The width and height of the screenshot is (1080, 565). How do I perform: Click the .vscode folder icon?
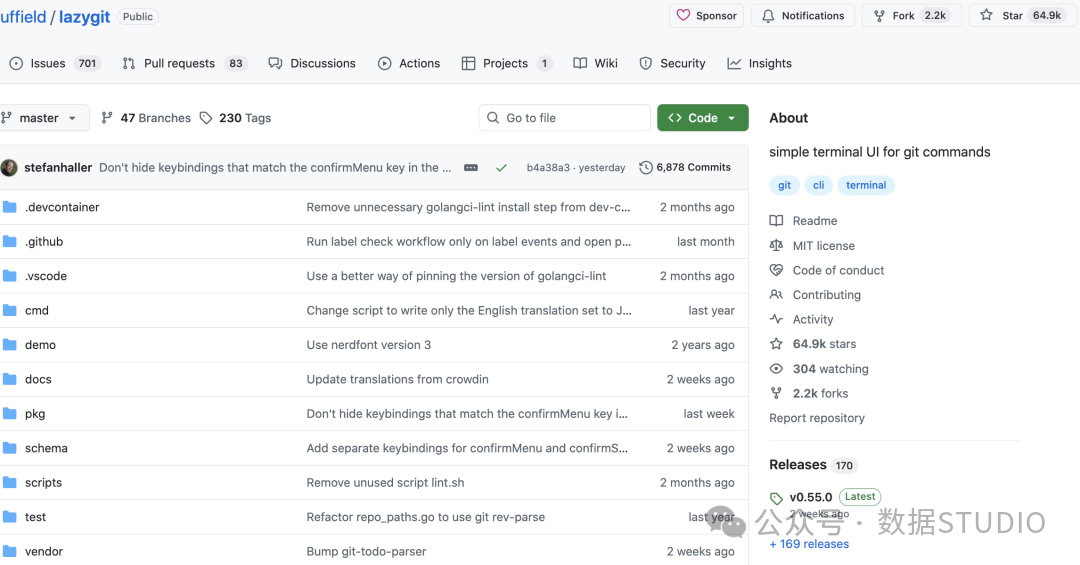[x=10, y=276]
